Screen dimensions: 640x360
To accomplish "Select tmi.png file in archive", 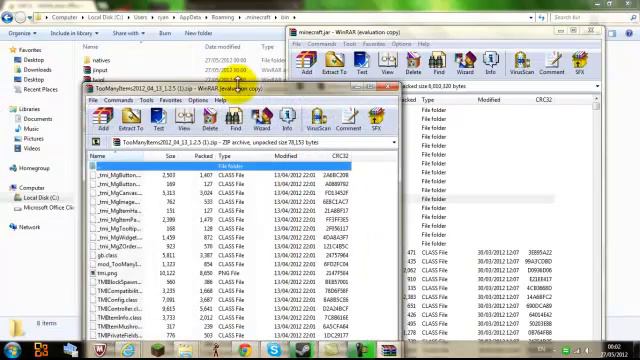I will [107, 273].
